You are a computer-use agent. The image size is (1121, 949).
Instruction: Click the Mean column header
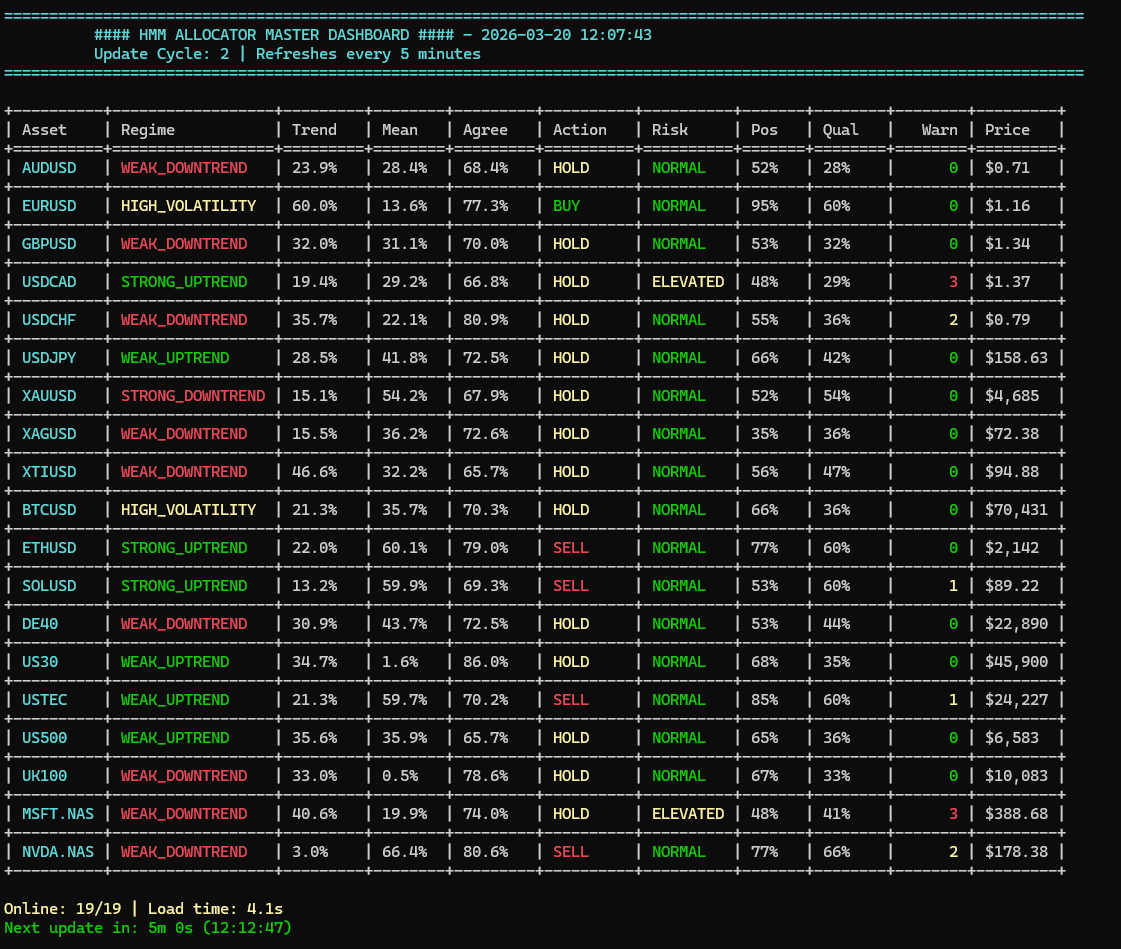tap(400, 130)
